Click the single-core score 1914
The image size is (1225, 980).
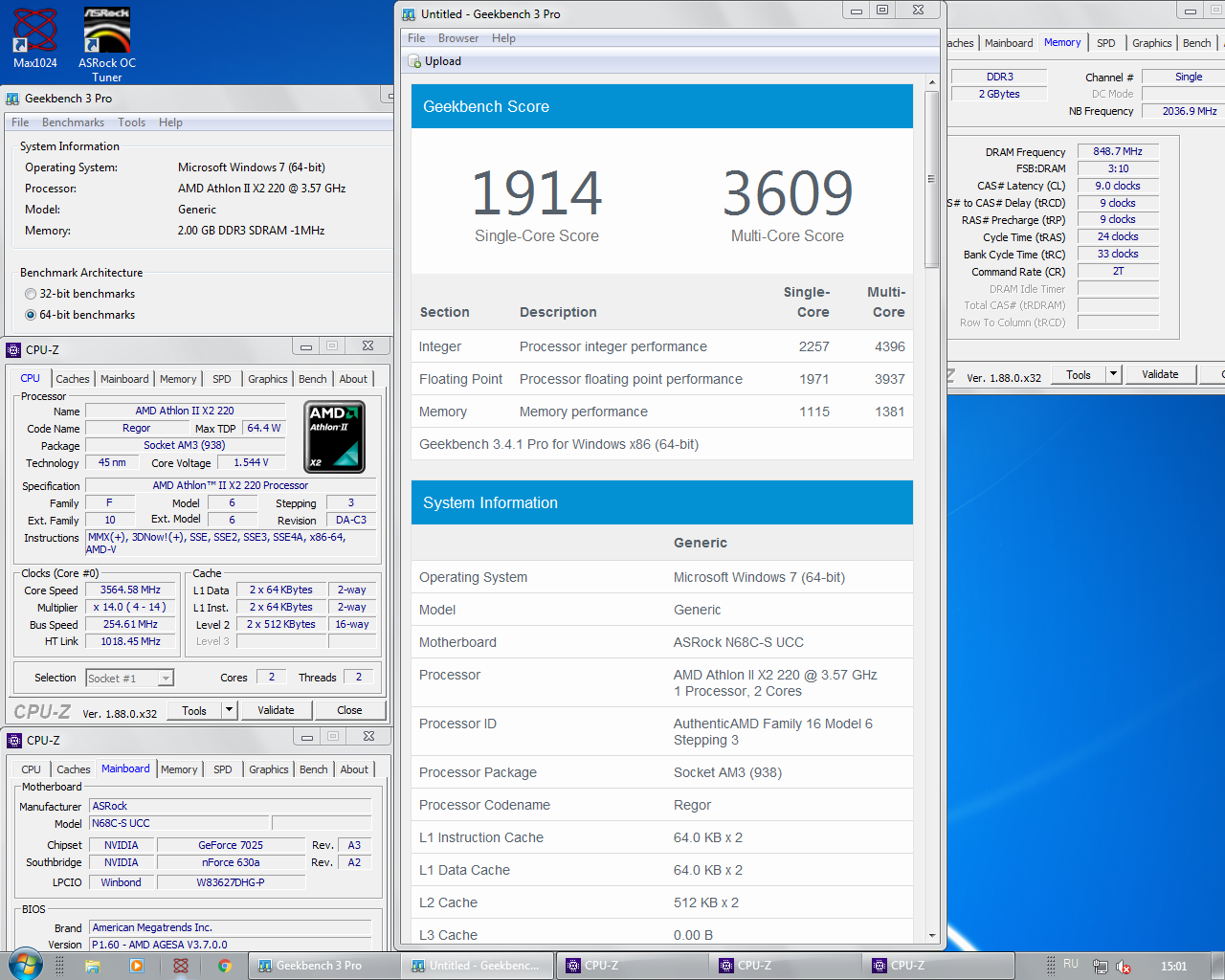coord(537,193)
